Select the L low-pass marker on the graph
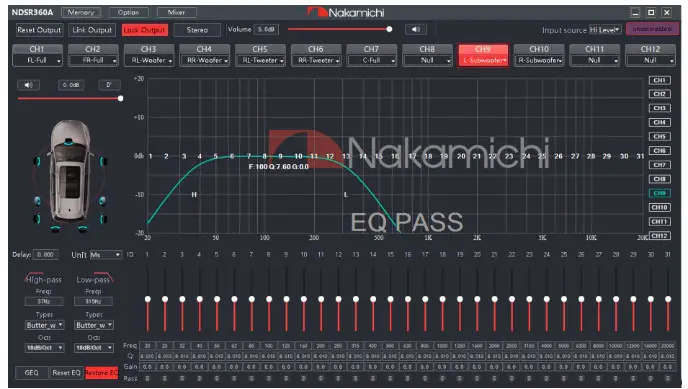The image size is (688, 389). tap(346, 194)
